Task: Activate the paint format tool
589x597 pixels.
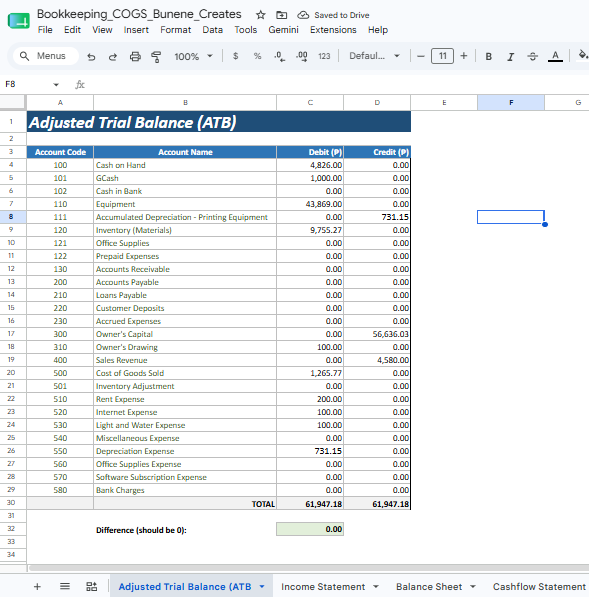Action: click(156, 57)
